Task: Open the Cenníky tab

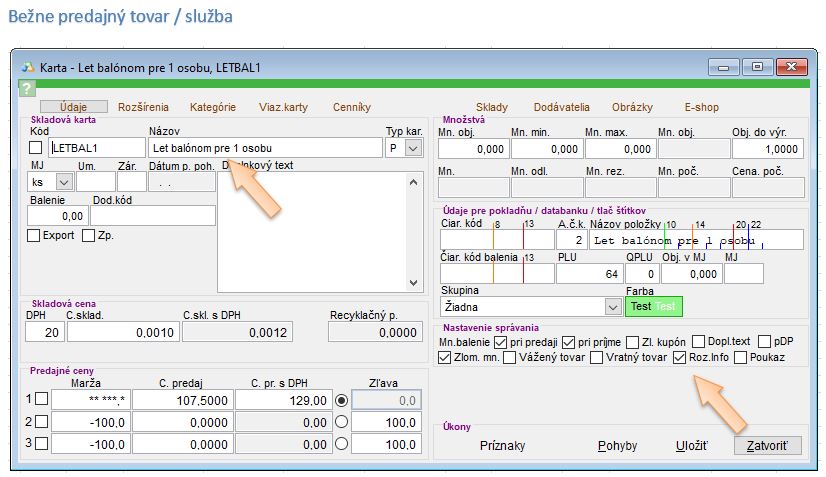Action: [x=351, y=107]
